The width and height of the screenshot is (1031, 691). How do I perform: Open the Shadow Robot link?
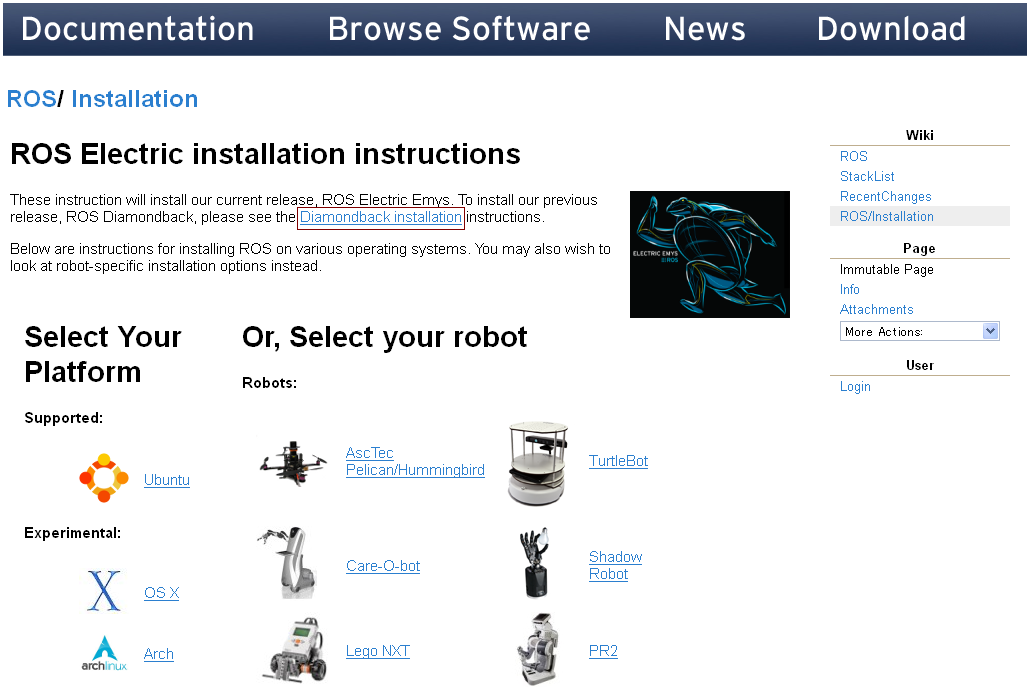coord(615,565)
